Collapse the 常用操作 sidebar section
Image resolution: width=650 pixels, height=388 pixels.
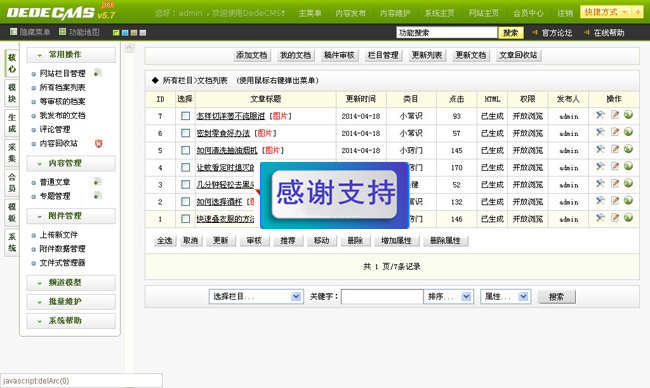click(x=71, y=55)
